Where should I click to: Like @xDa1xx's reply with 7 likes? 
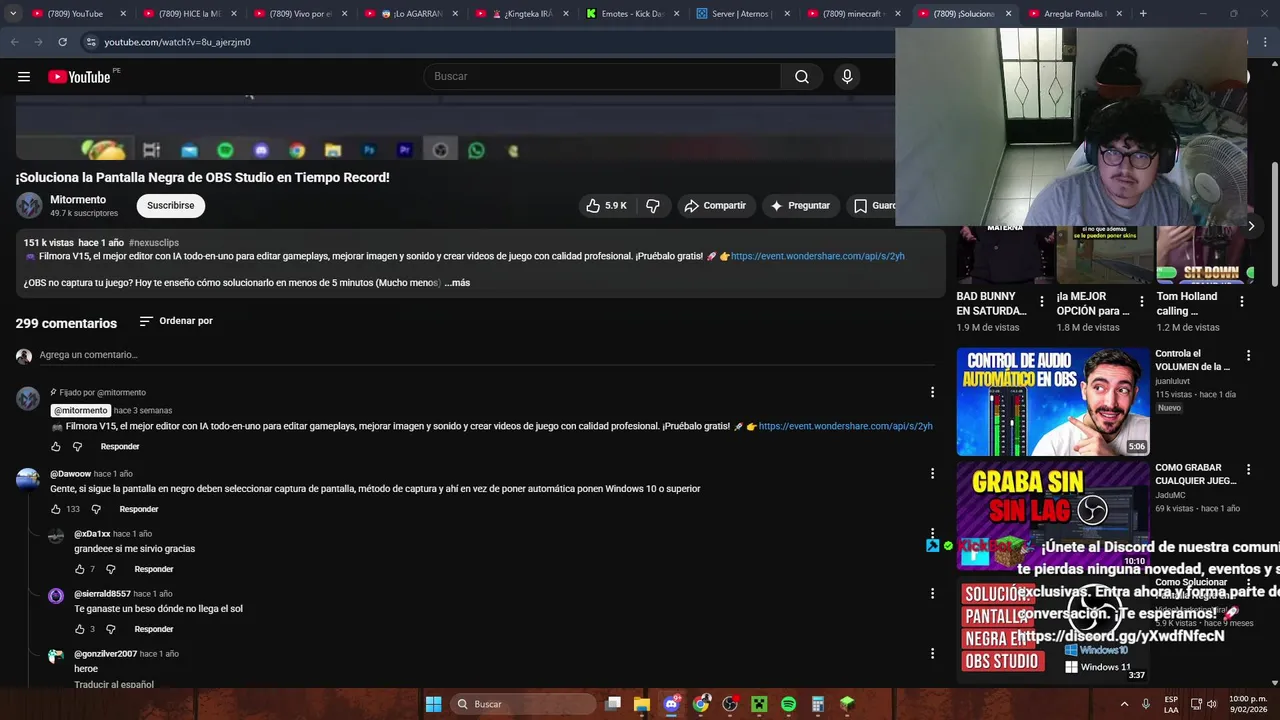coord(80,569)
